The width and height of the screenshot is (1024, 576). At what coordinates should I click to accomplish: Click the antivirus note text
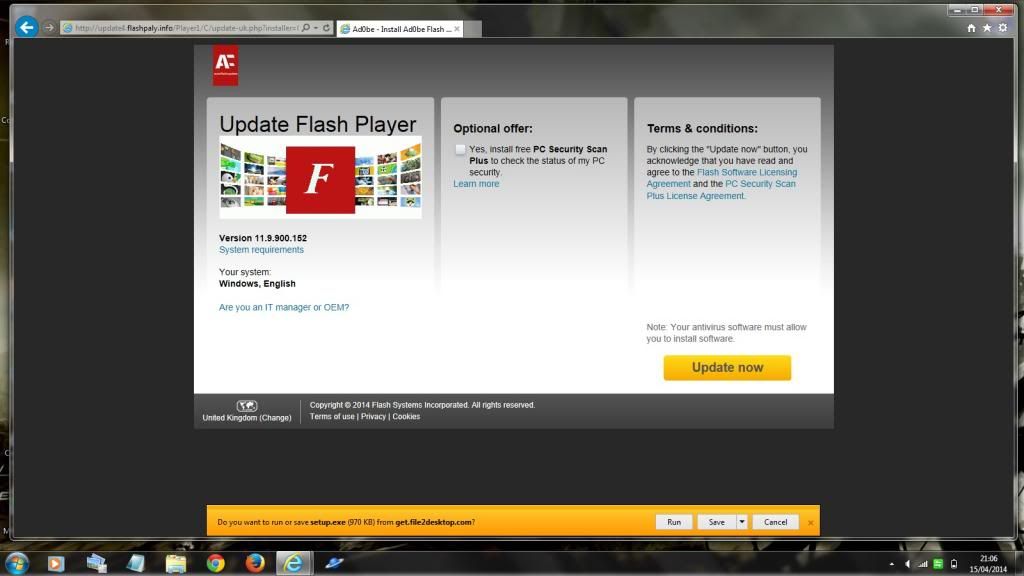pyautogui.click(x=726, y=333)
